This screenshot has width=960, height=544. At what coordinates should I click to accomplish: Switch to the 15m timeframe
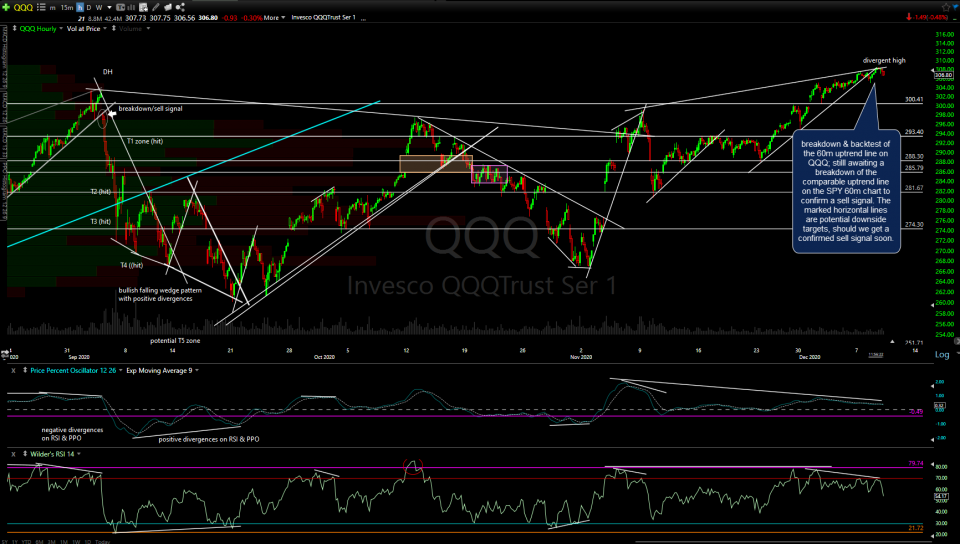[67, 7]
